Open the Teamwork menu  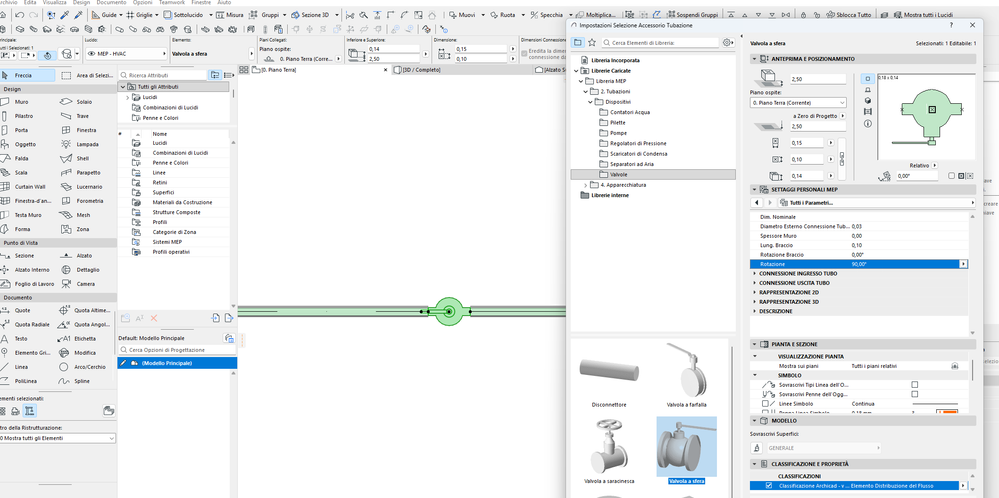click(x=171, y=3)
